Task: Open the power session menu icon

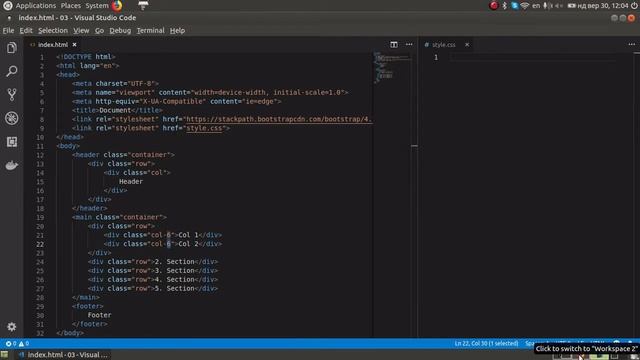Action: [x=634, y=5]
